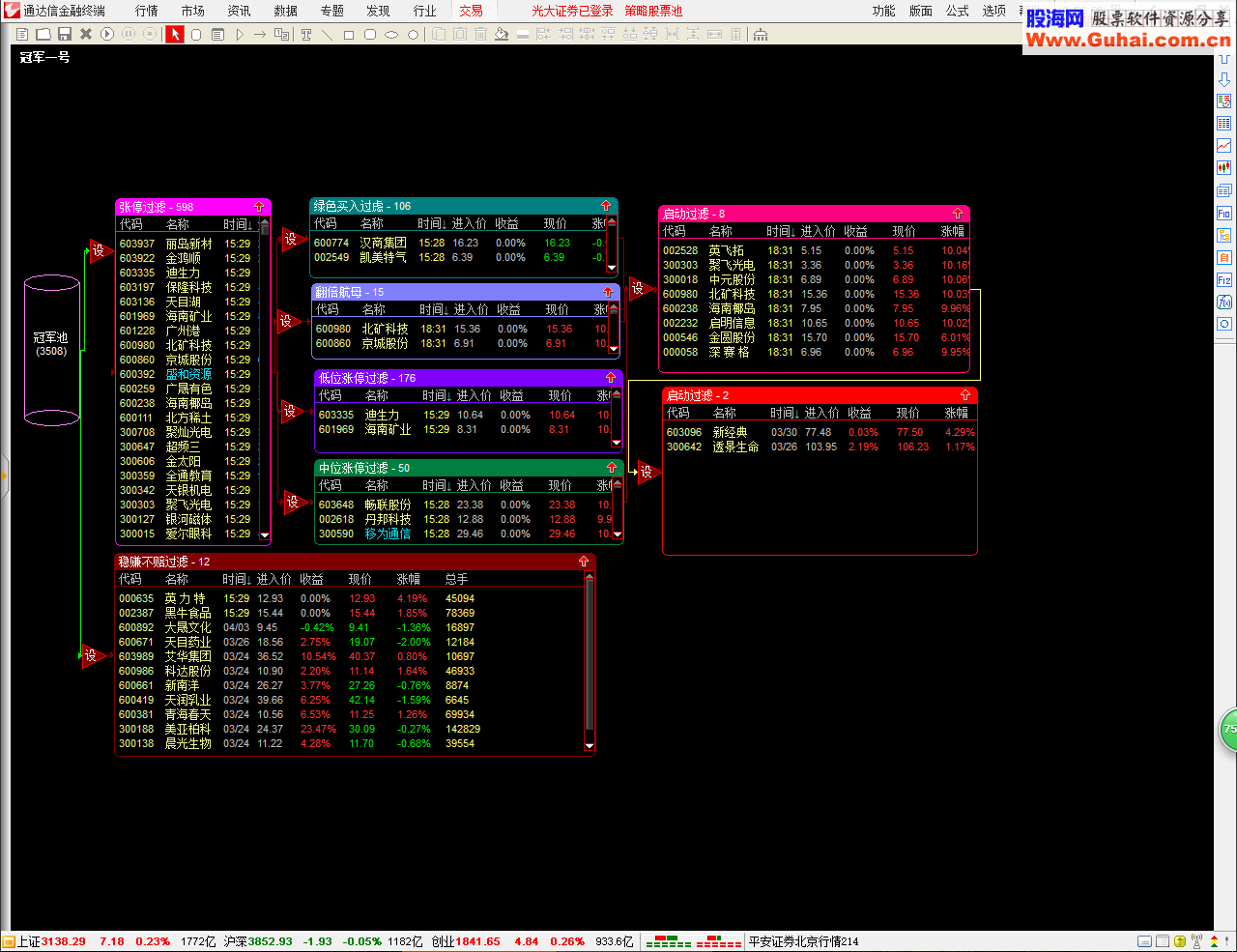Choose the straight line drawing tool
The image size is (1237, 952).
coord(328,34)
